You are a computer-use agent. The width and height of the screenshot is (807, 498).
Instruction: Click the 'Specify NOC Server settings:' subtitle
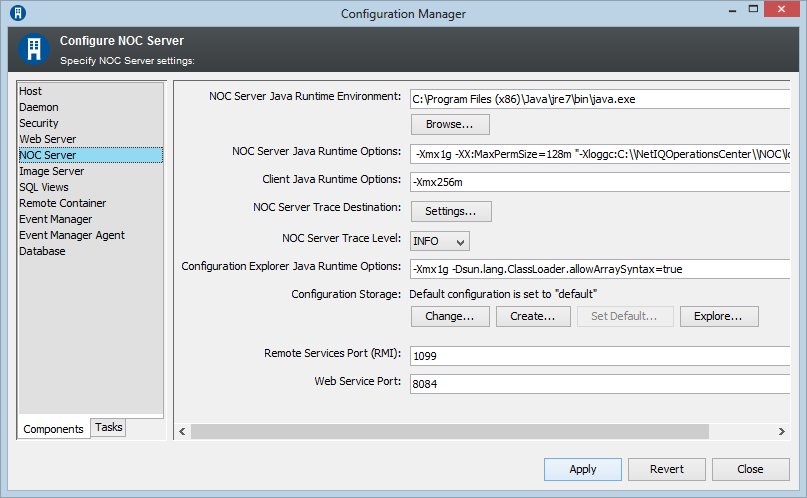pos(127,61)
